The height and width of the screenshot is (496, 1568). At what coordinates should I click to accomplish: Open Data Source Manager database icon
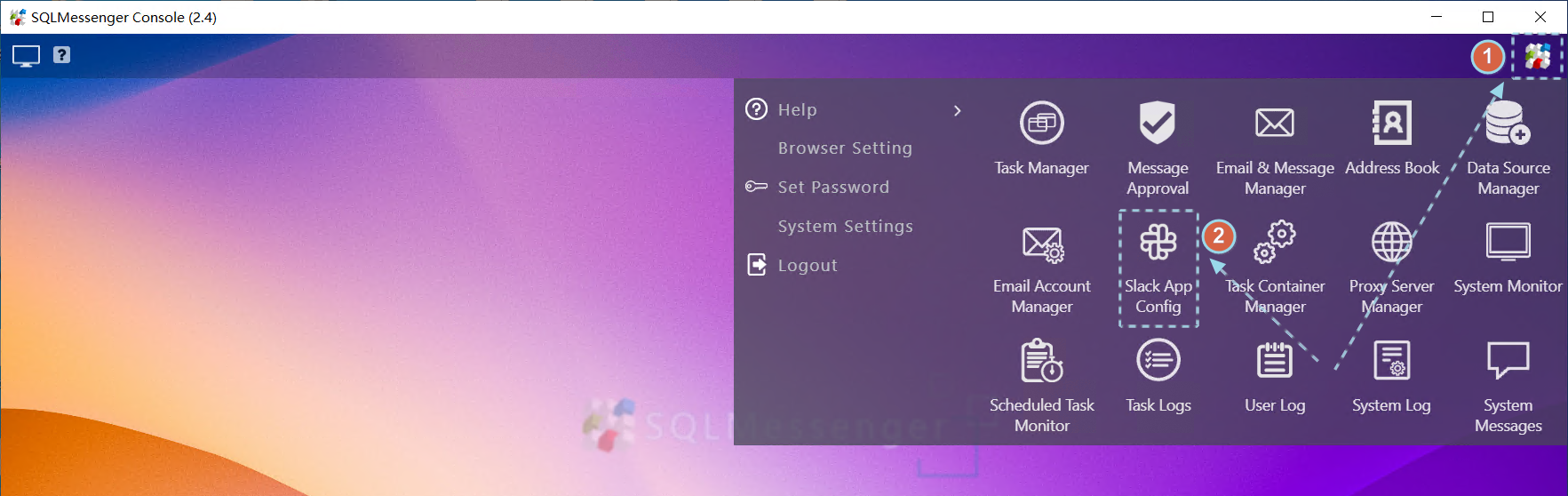point(1508,123)
